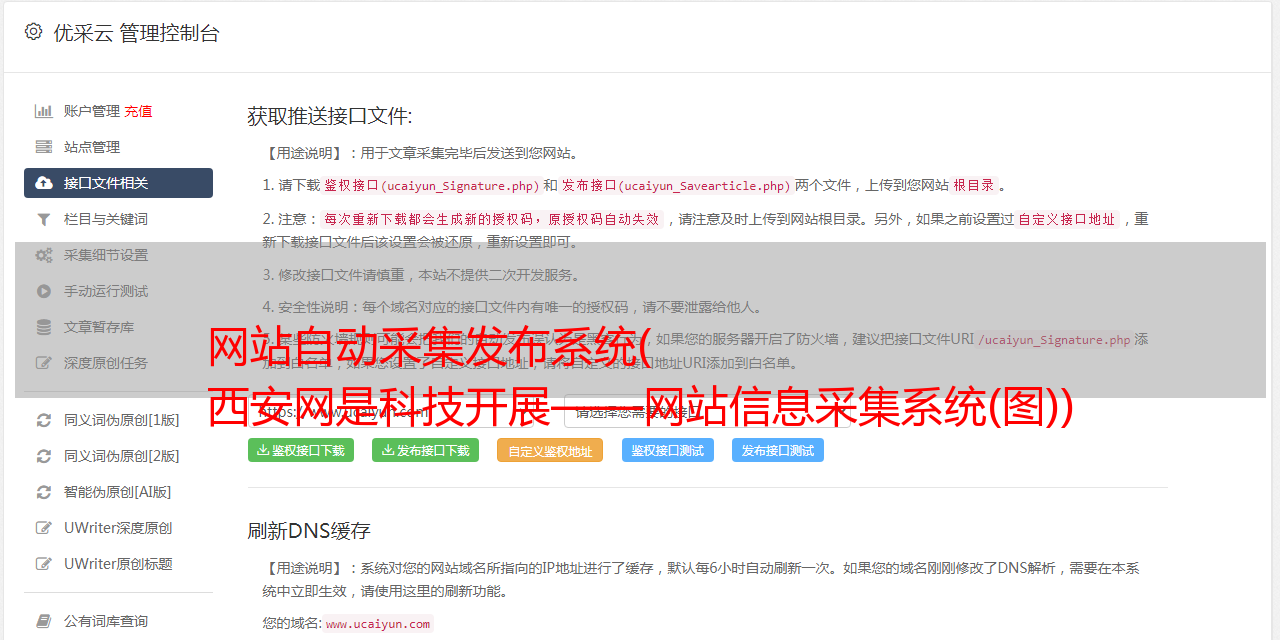The width and height of the screenshot is (1280, 640).
Task: Run the 鉴权接口测试 button
Action: tap(668, 450)
